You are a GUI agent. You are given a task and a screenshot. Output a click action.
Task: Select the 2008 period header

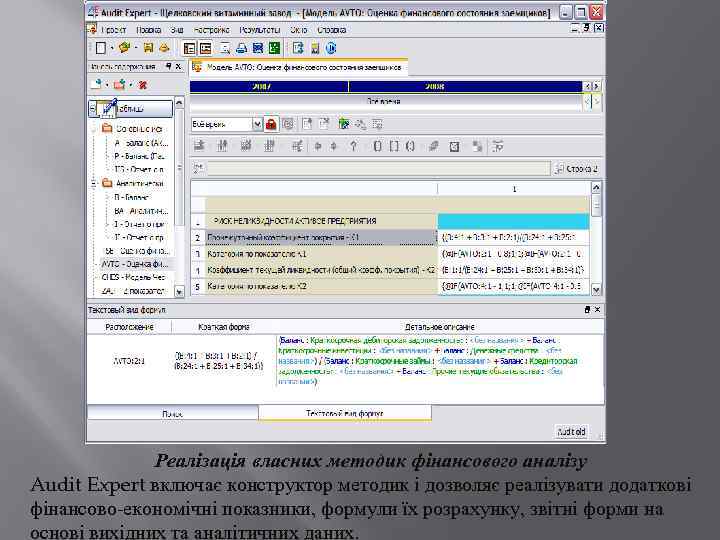466,86
